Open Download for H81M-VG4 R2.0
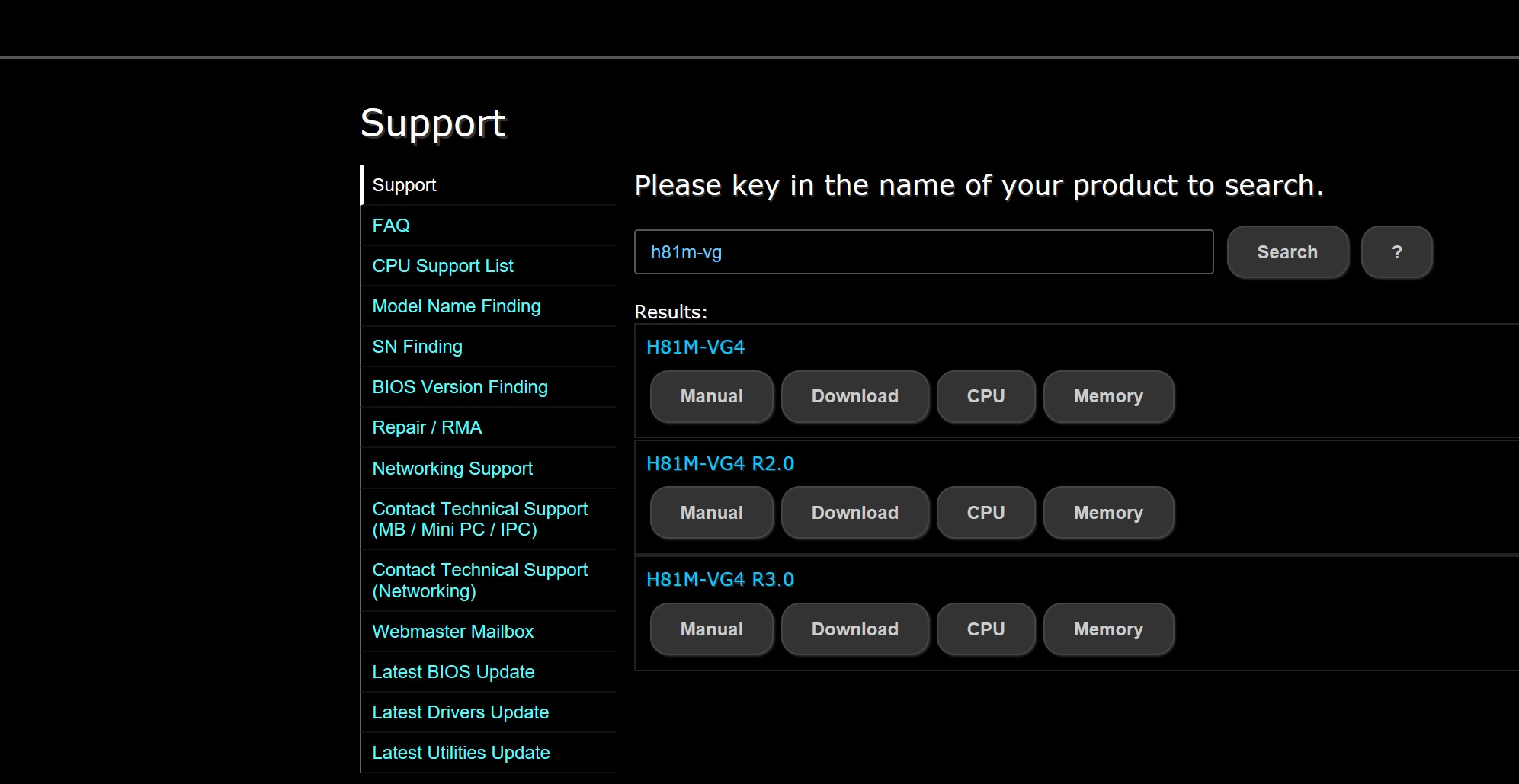 coord(855,513)
